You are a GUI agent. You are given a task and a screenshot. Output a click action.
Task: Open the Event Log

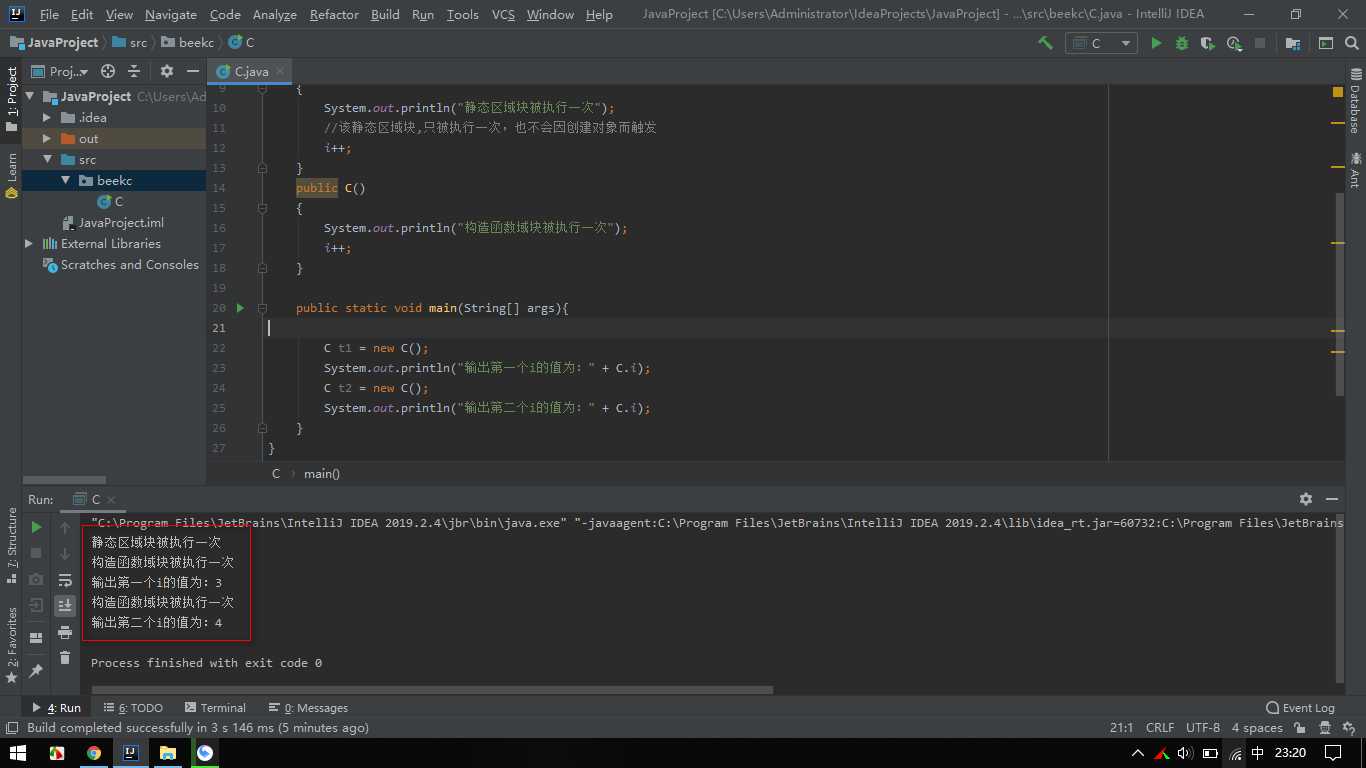point(1300,707)
